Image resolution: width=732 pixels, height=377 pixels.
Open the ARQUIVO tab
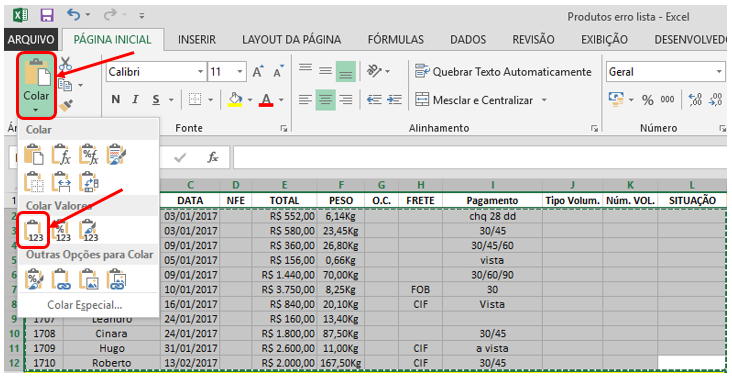click(31, 40)
